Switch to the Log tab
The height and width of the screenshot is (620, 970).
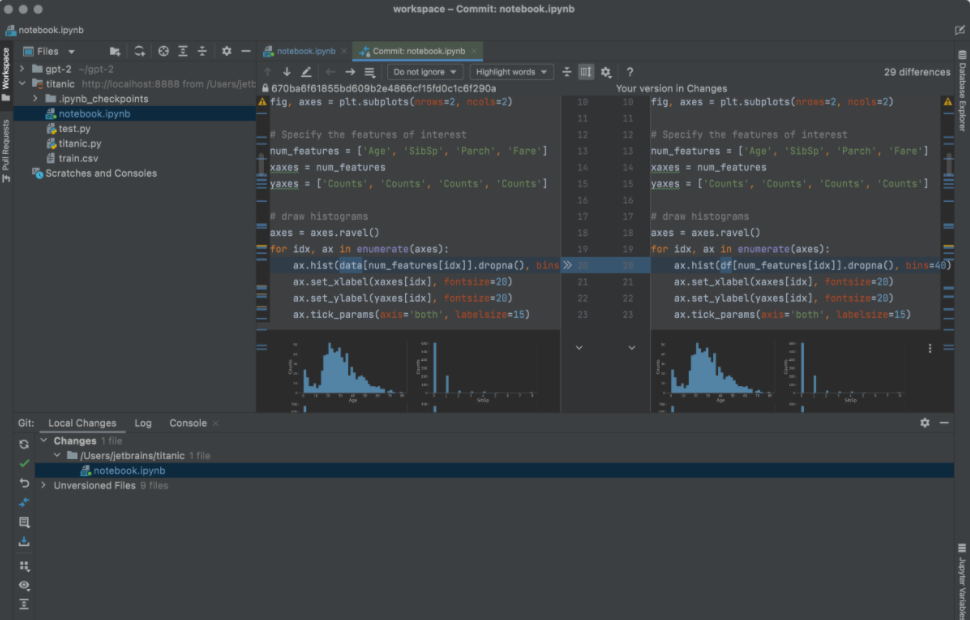pos(143,423)
